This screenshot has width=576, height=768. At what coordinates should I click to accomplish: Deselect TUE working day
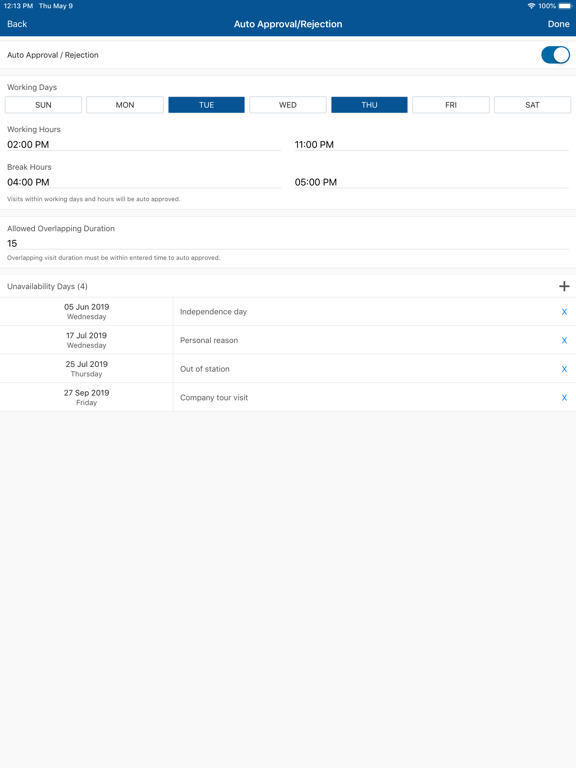tap(206, 105)
